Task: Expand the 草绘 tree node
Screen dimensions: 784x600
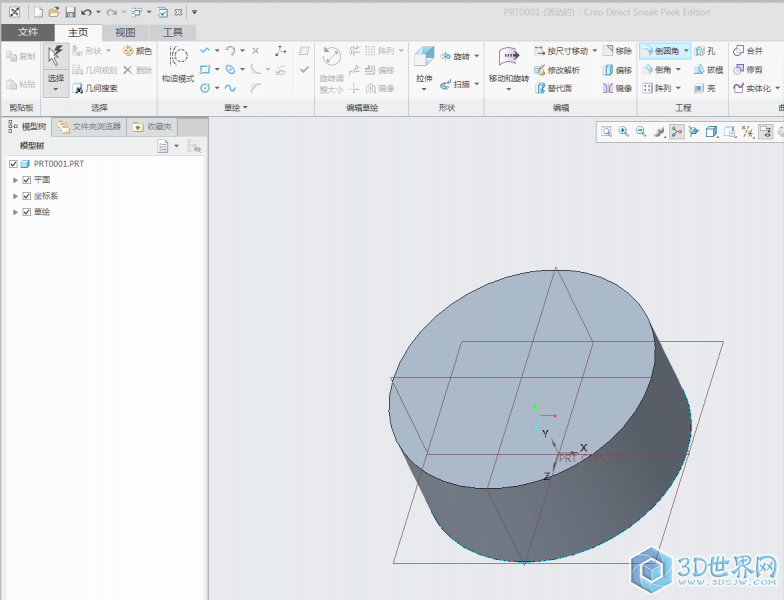Action: 15,212
